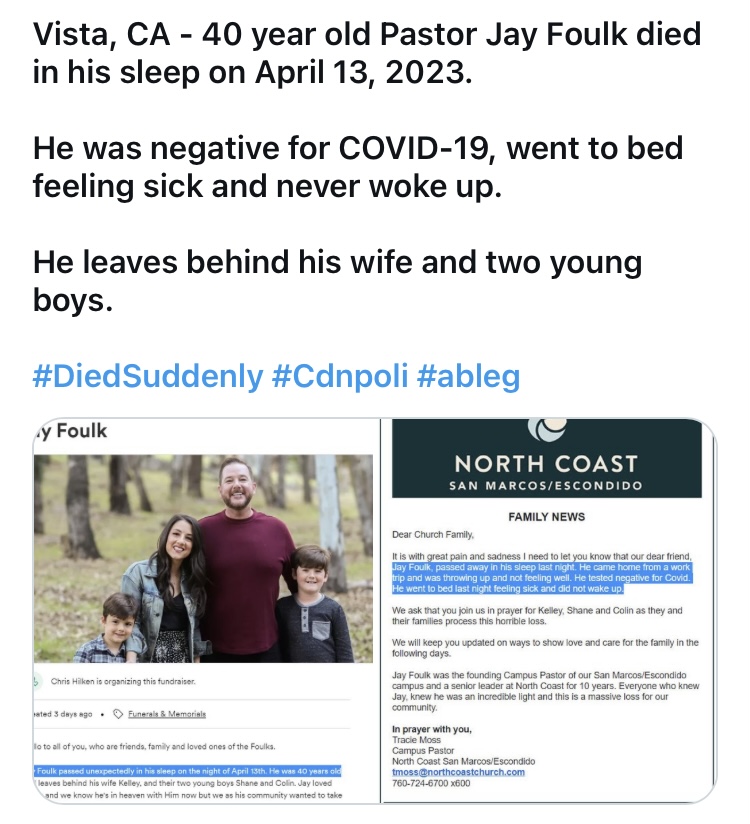Click the tweet line about his wife and boys
The height and width of the screenshot is (824, 750).
pyautogui.click(x=337, y=281)
